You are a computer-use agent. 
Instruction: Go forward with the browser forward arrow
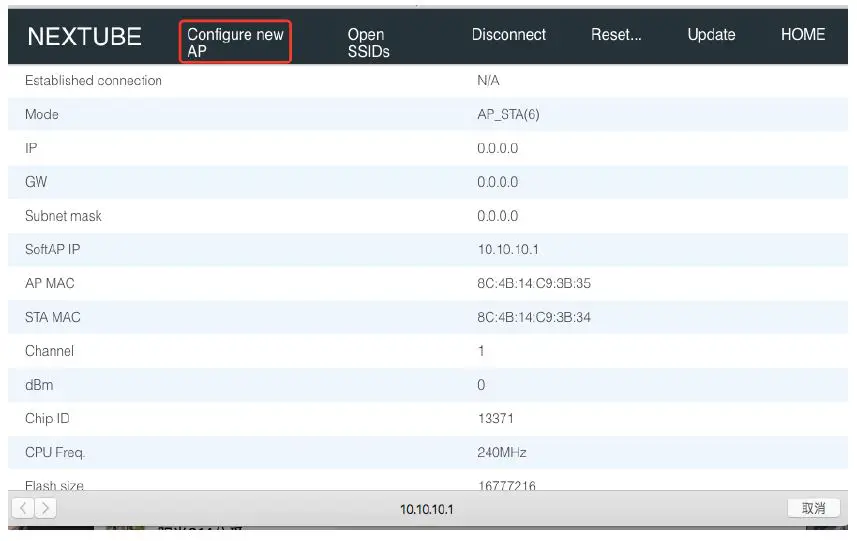click(x=45, y=508)
